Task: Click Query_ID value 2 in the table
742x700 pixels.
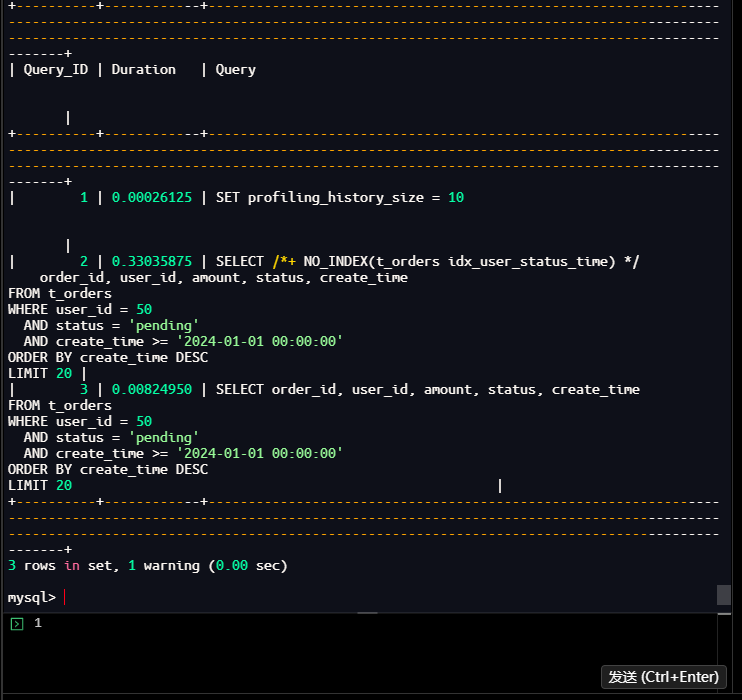Action: click(84, 261)
